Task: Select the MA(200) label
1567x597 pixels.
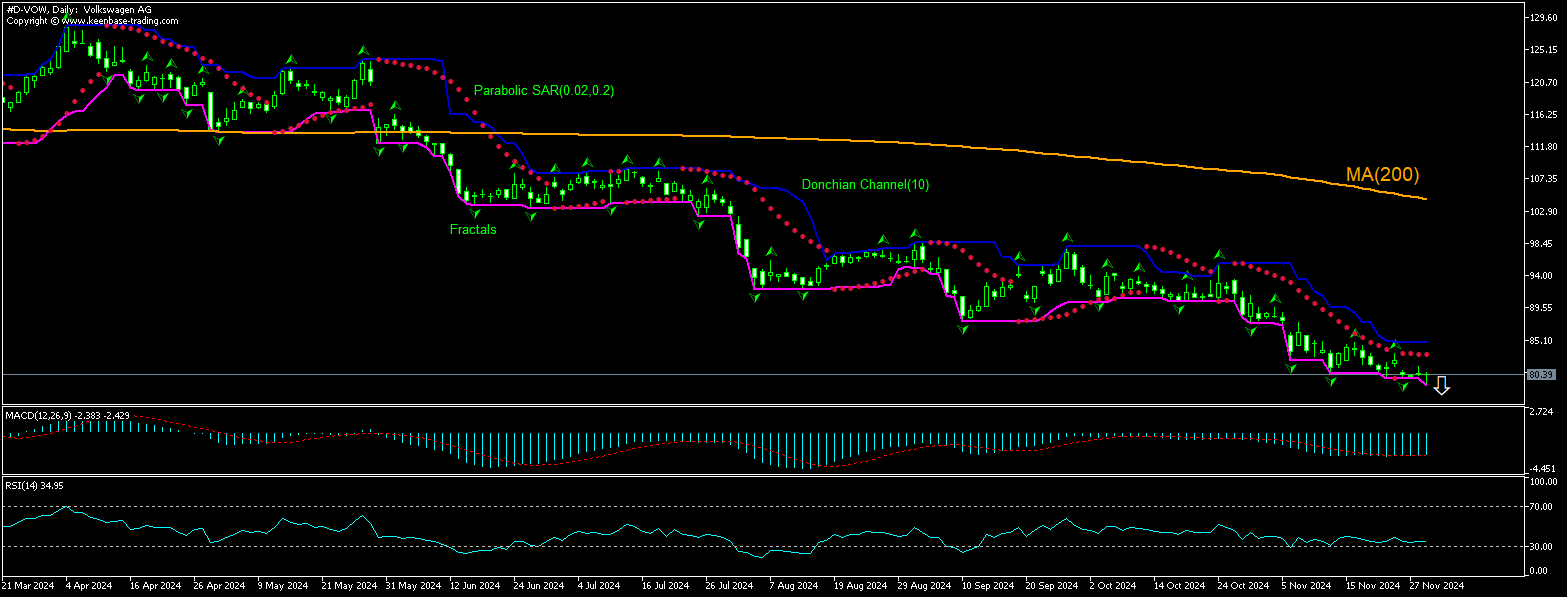Action: coord(1382,174)
